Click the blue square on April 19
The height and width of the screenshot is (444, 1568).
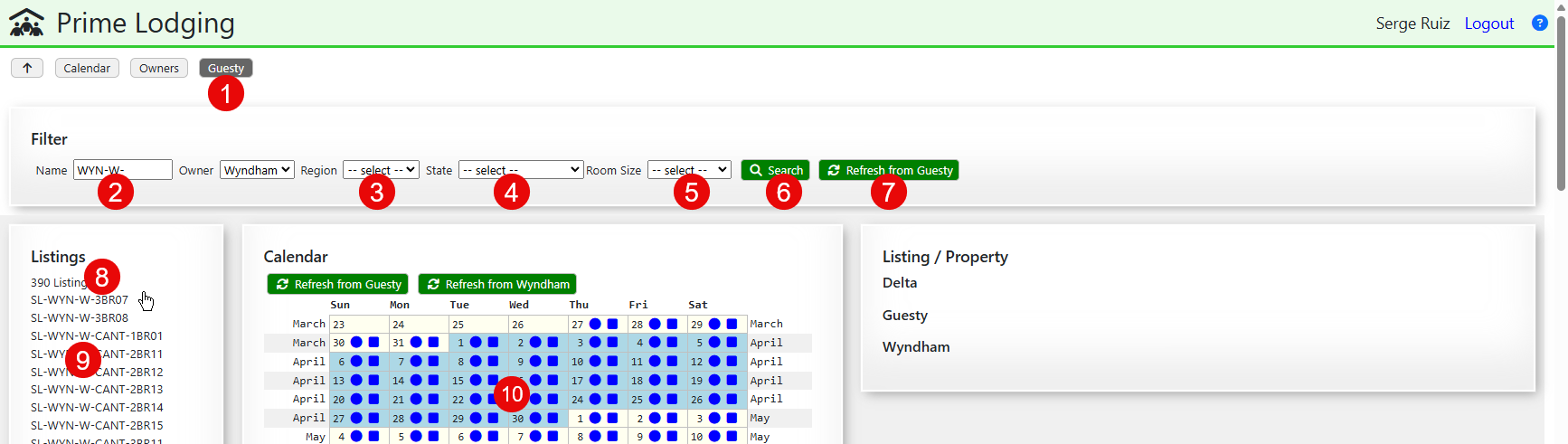(732, 381)
